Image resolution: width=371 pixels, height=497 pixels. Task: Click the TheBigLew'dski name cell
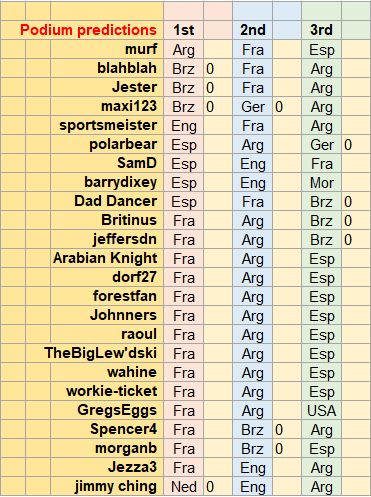click(107, 353)
